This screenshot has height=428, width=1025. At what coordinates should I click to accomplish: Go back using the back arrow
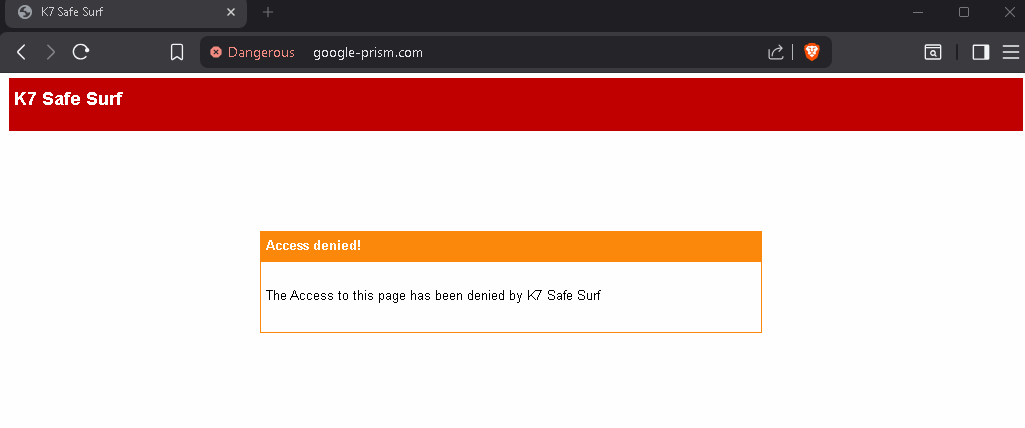(x=21, y=52)
